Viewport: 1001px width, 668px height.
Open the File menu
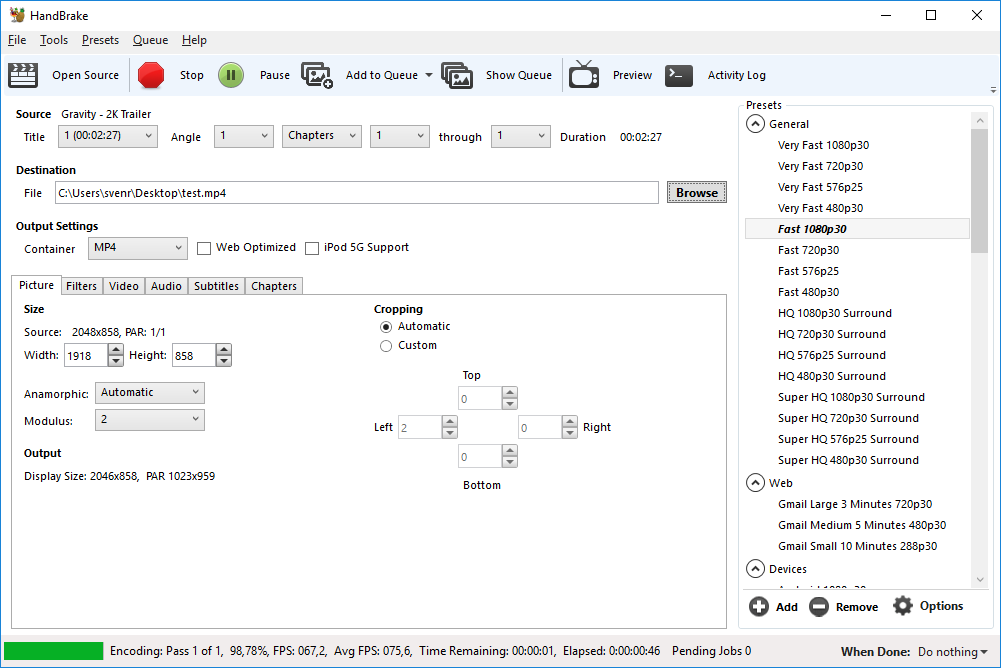17,40
